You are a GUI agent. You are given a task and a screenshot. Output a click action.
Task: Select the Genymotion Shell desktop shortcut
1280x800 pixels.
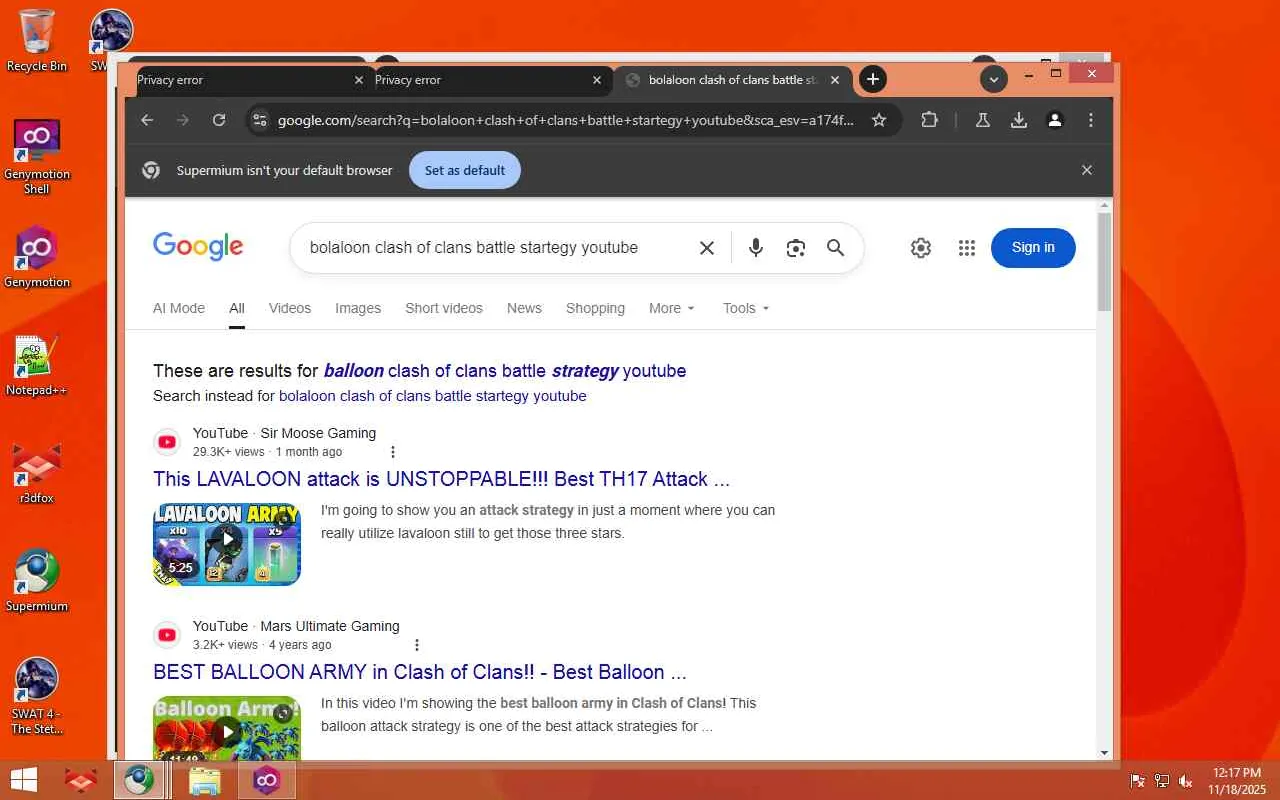pos(37,156)
